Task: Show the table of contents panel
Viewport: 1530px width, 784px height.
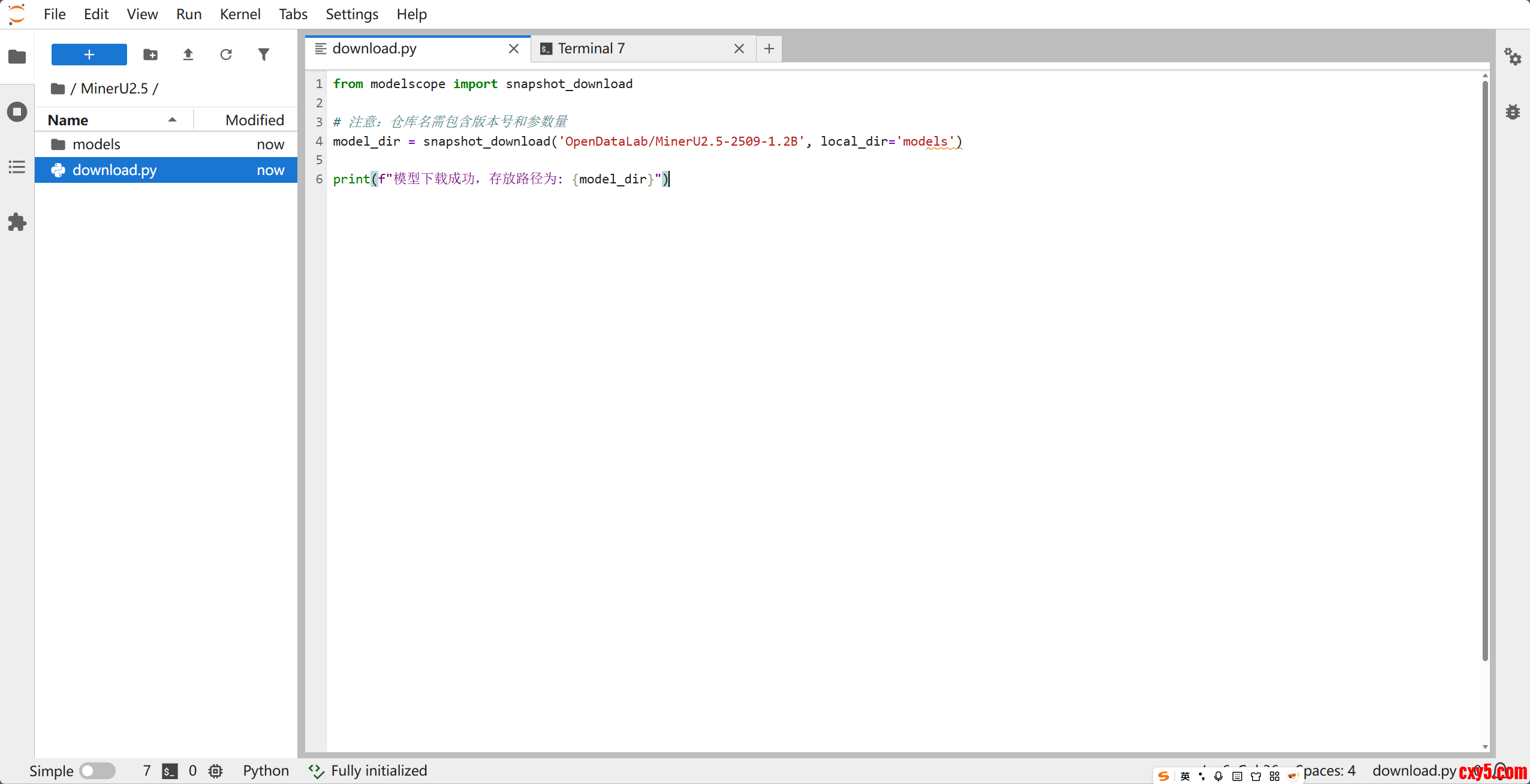Action: click(17, 167)
